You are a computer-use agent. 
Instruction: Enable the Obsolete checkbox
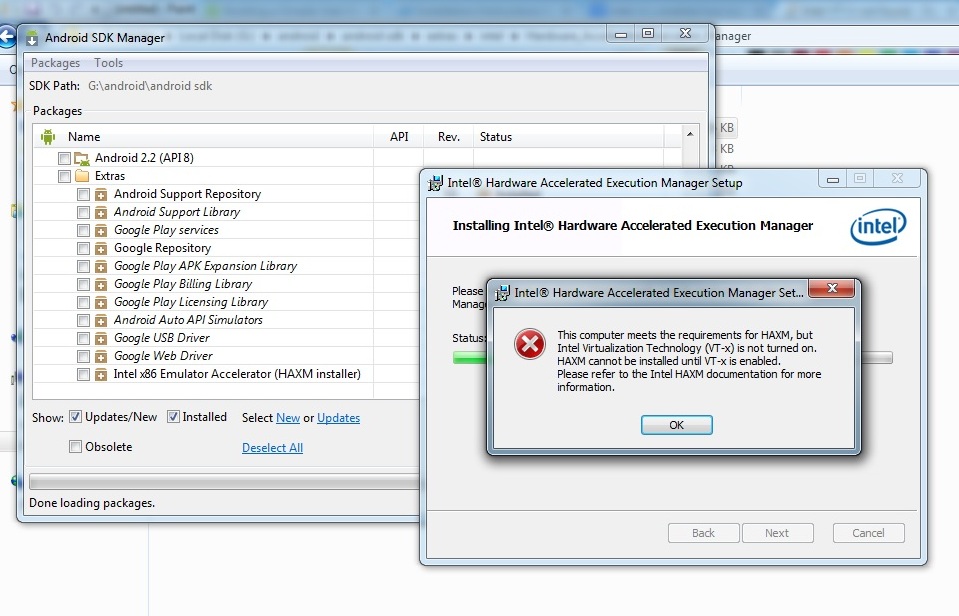click(x=75, y=447)
